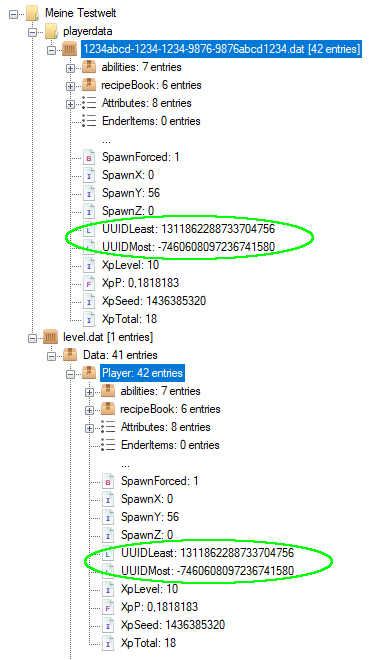Collapse the Meine Testwelt root folder
The image size is (370, 660).
13,14
